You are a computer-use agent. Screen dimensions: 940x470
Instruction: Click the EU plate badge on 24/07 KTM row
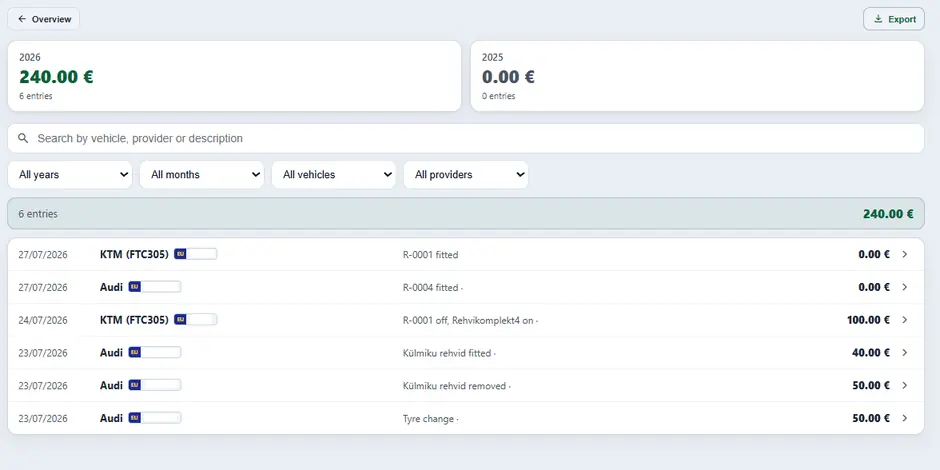tap(195, 320)
